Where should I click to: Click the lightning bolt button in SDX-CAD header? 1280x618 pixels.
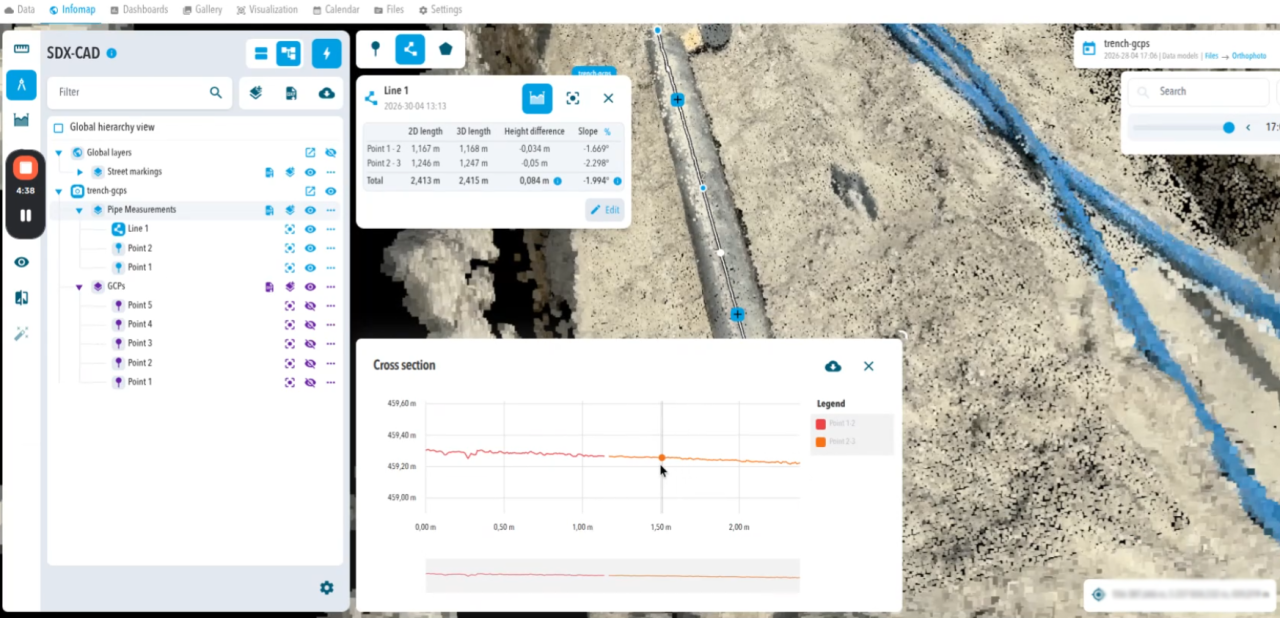point(326,53)
